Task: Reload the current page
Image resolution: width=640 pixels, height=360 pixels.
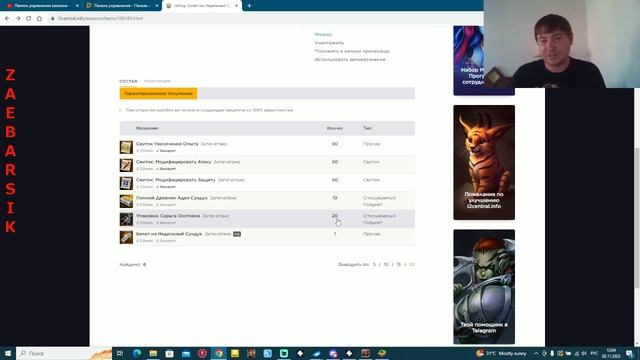Action: click(29, 18)
